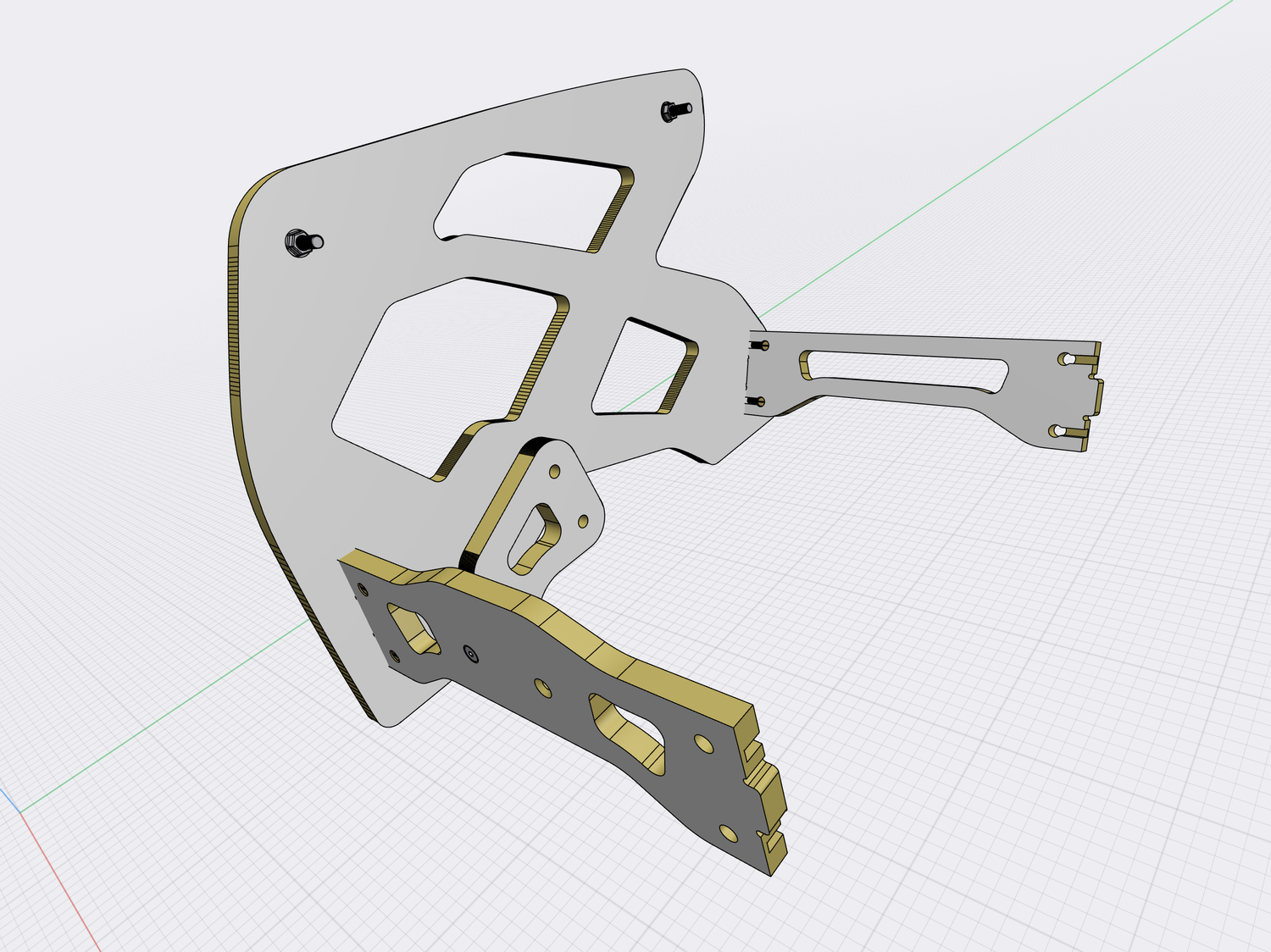
Task: Click the top round hole in the triangular bracket
Action: click(x=555, y=470)
